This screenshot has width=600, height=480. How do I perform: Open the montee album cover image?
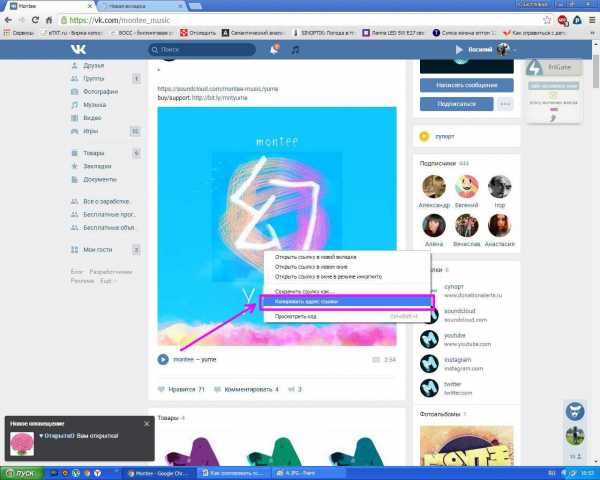277,226
